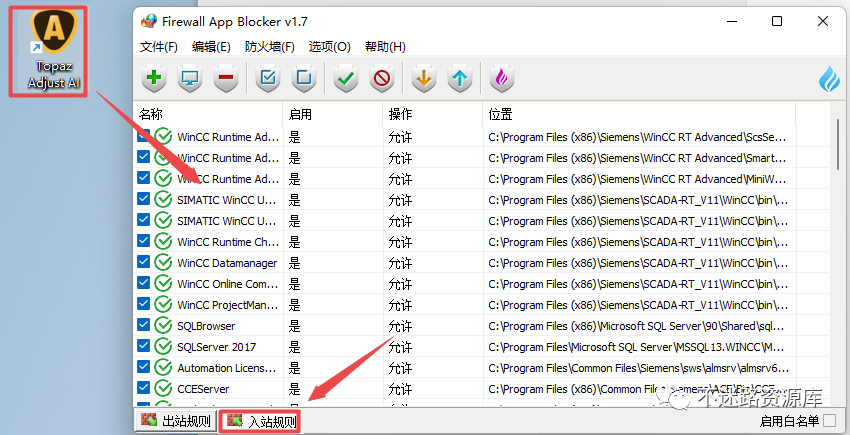Toggle the 启用白名单 whitelist checkbox
The image size is (850, 435).
click(829, 420)
